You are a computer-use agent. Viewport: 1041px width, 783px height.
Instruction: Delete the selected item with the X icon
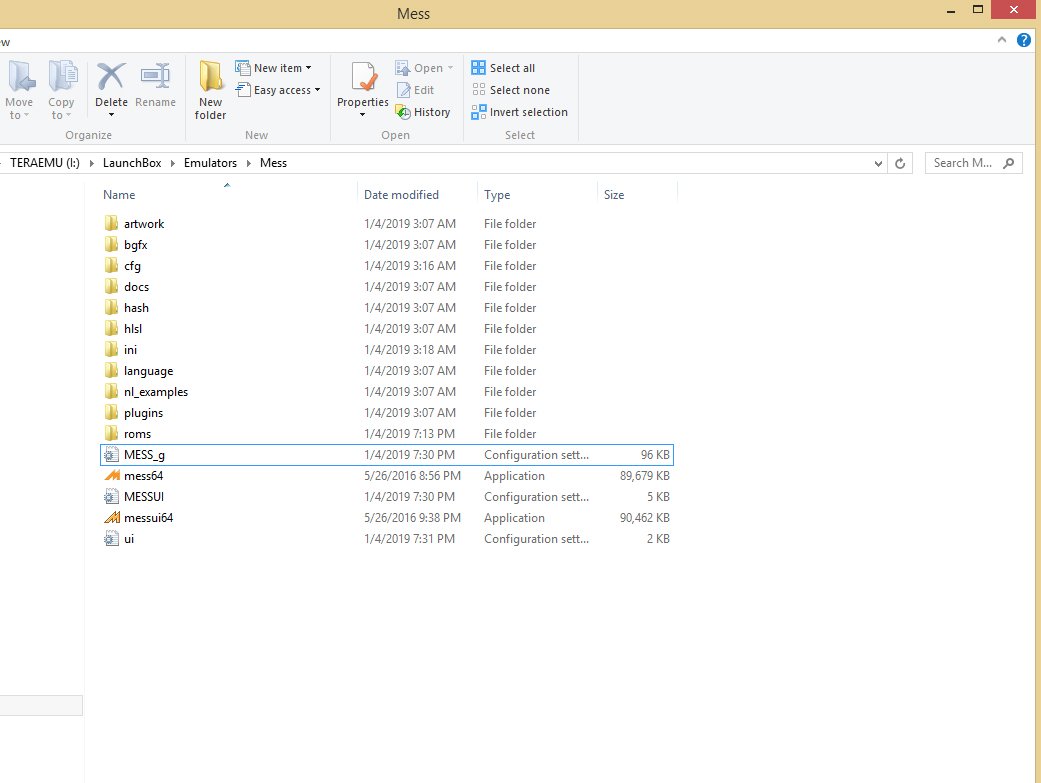[x=111, y=77]
